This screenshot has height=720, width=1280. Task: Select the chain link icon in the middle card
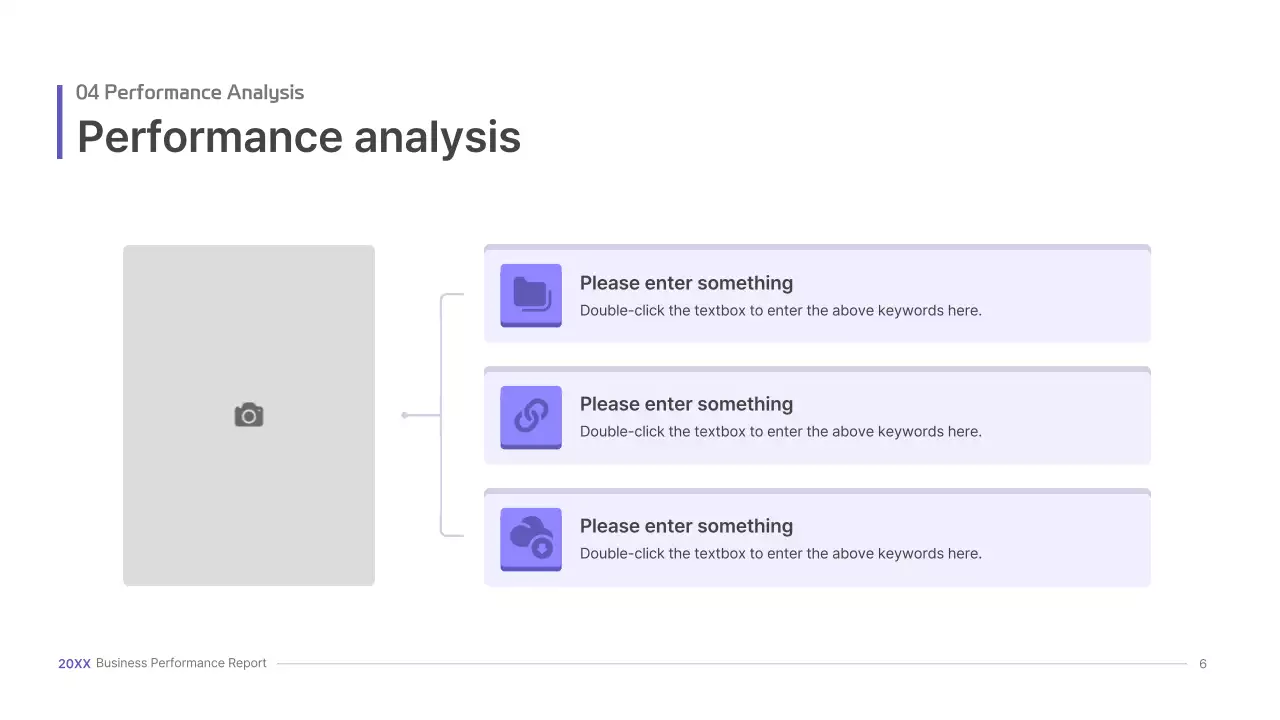pos(531,416)
